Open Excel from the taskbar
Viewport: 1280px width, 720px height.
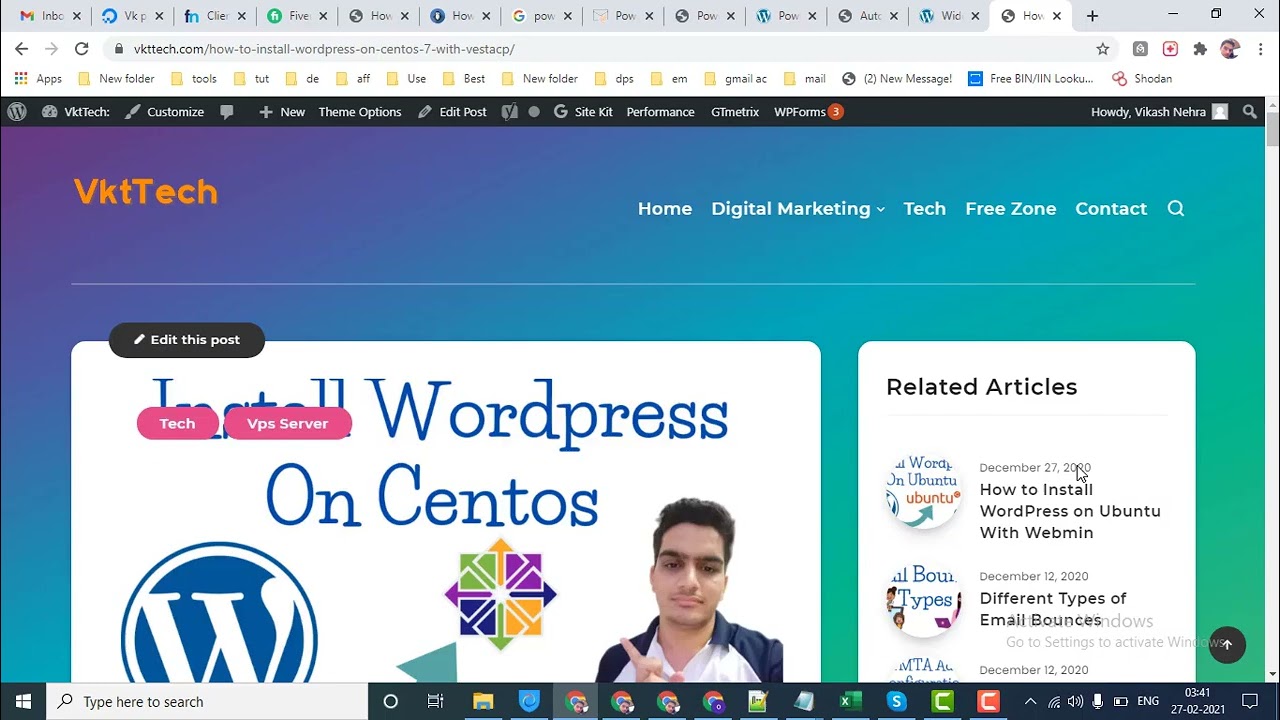pyautogui.click(x=851, y=701)
